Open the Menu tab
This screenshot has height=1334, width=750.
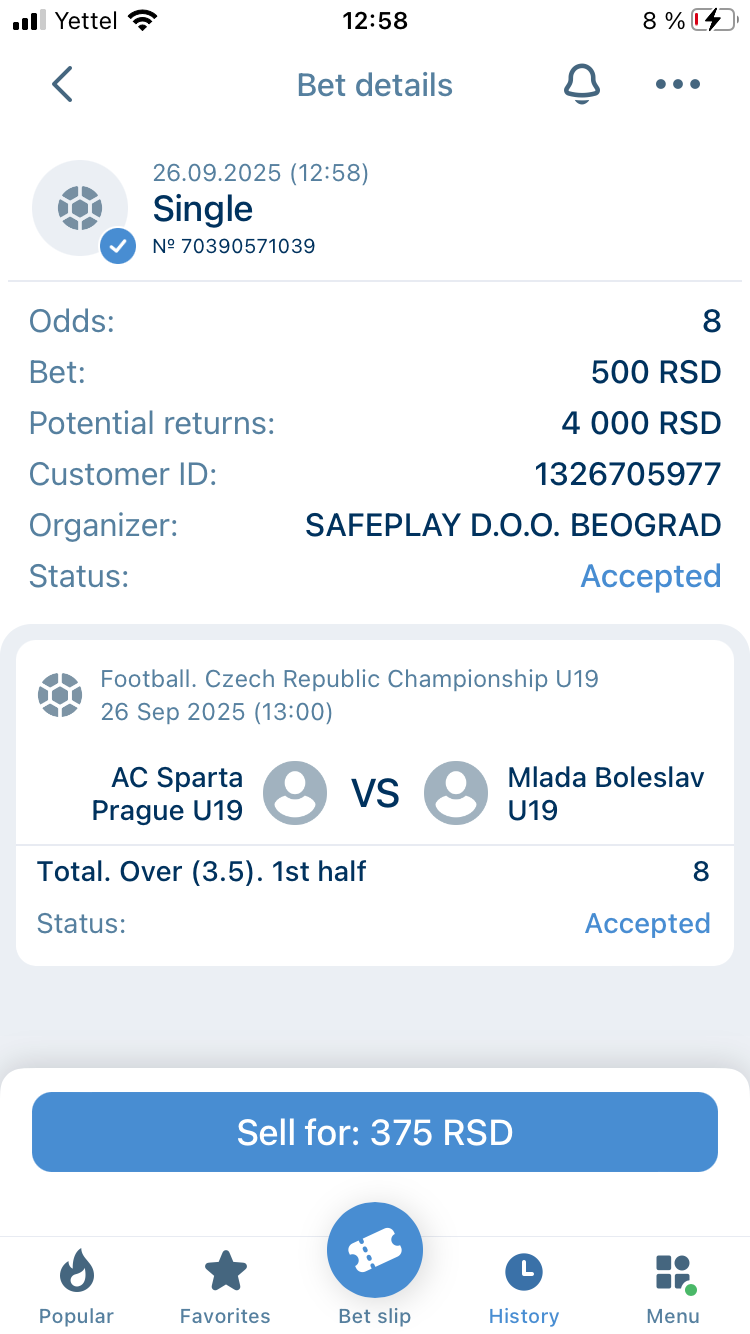tap(673, 1287)
